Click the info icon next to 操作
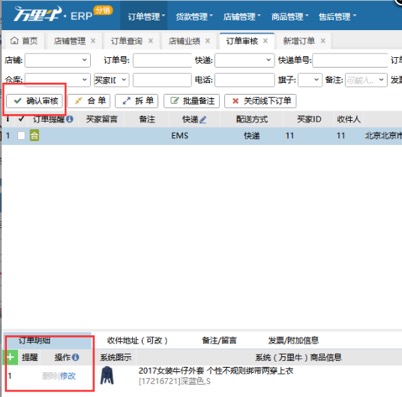Viewport: 402px width, 397px height. tap(75, 357)
